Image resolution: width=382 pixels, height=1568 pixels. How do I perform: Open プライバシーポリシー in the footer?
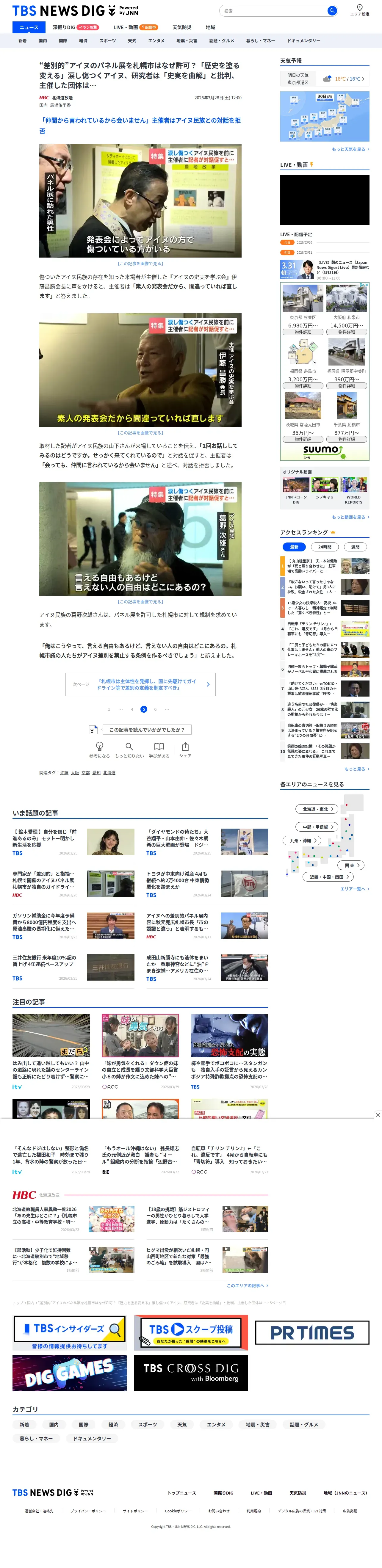(x=88, y=1511)
